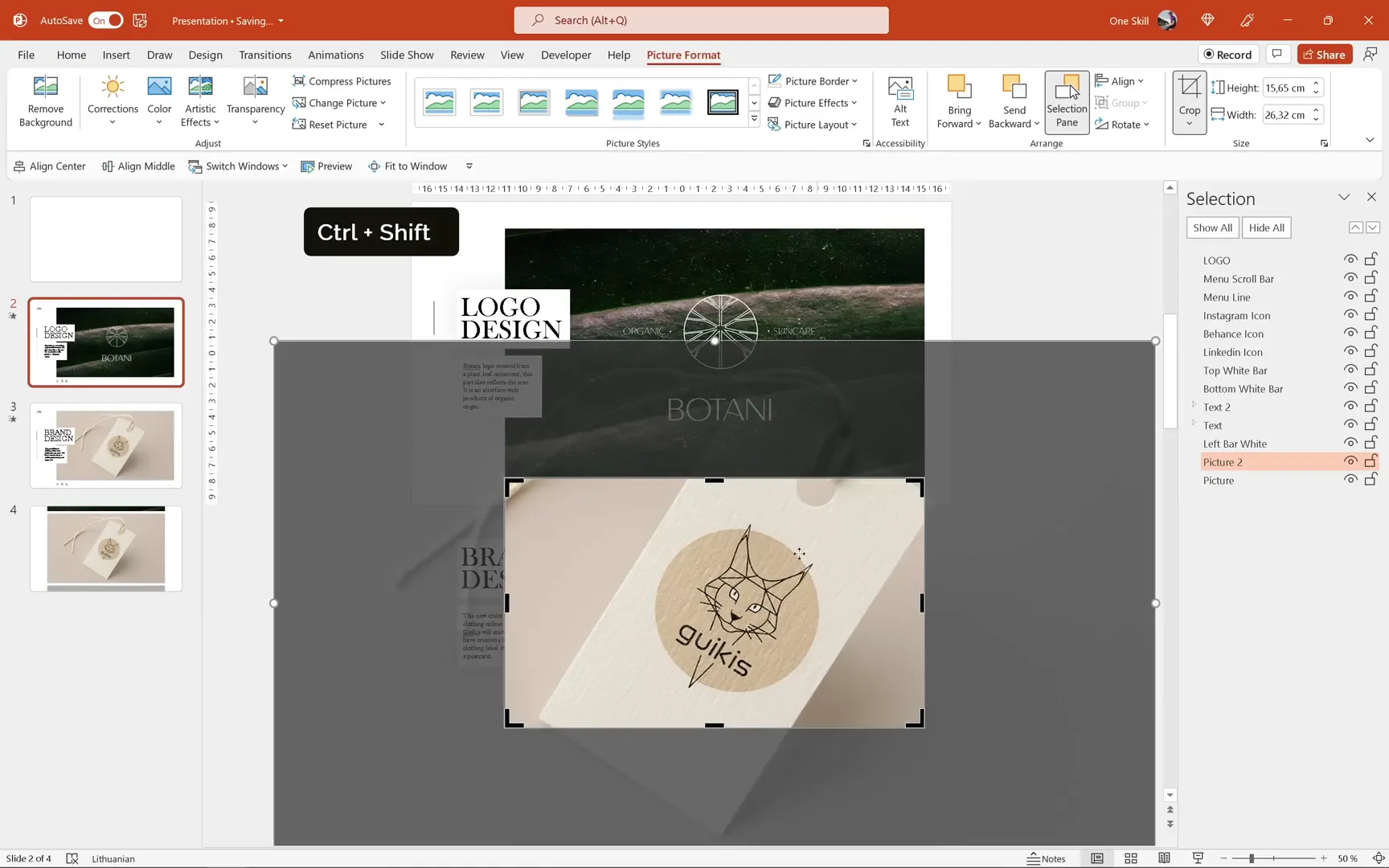Screen dimensions: 1389x868
Task: Open the Slide Show tab
Action: (407, 55)
